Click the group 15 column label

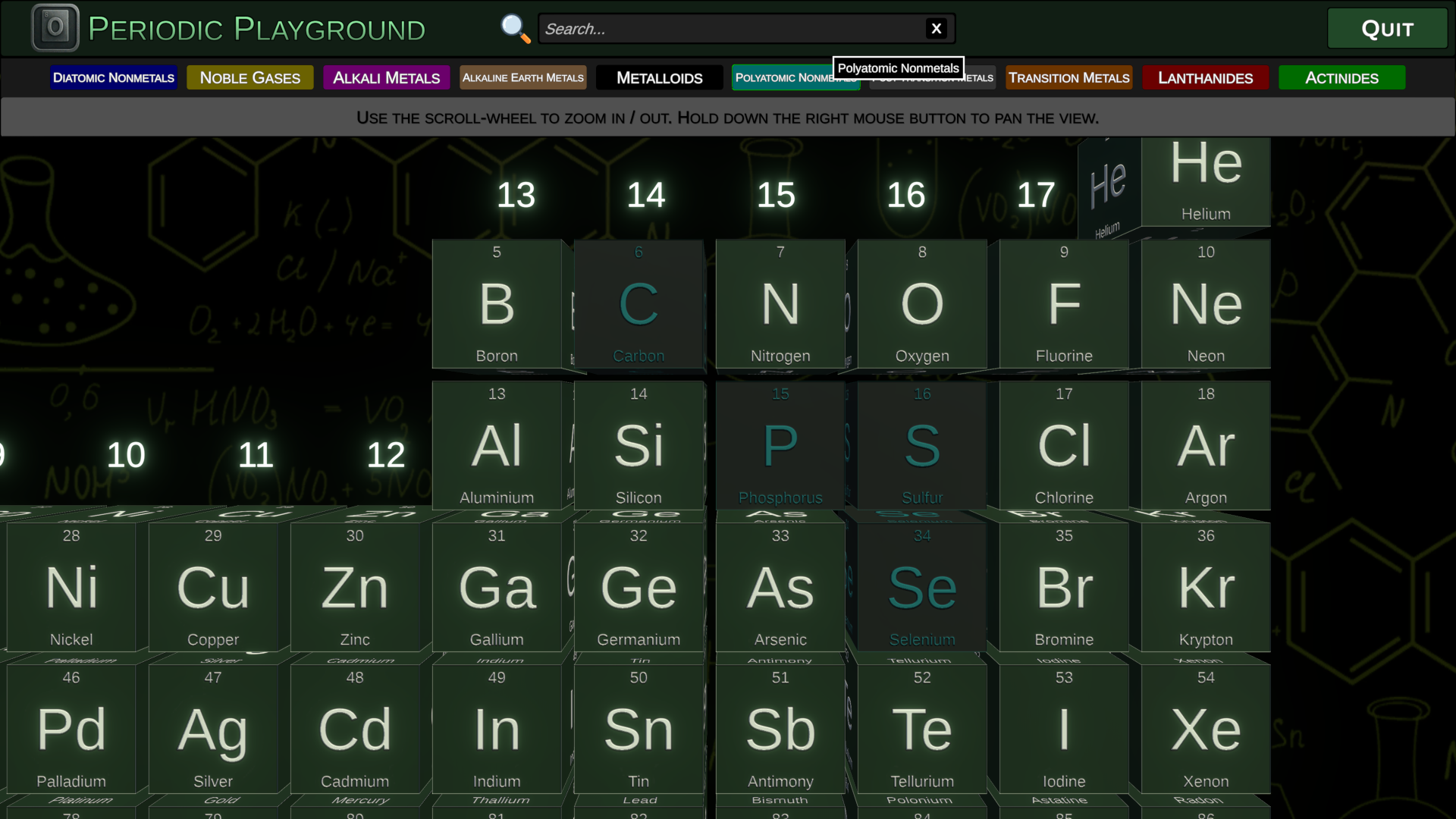point(777,195)
